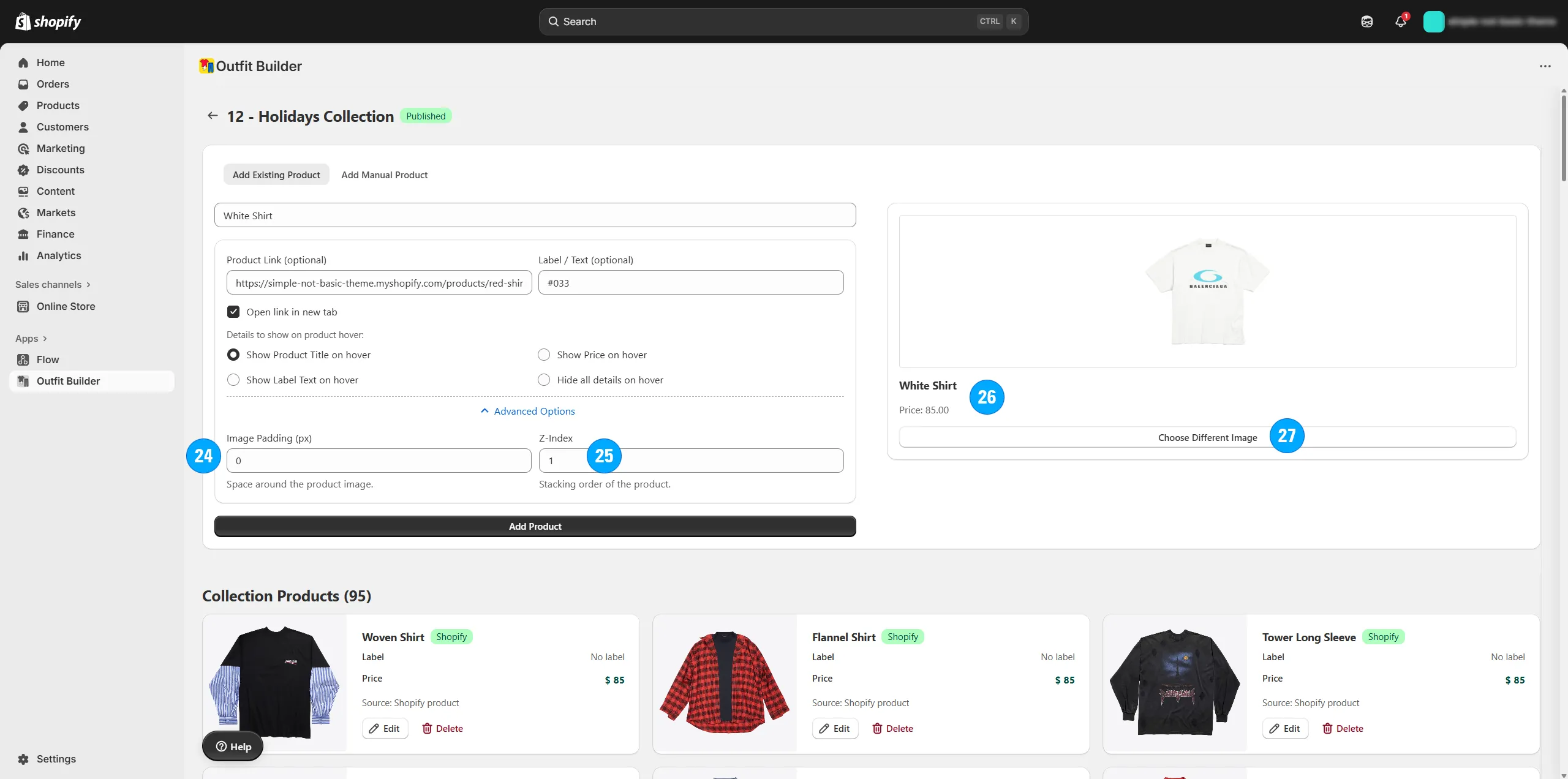Open the Help widget

pyautogui.click(x=233, y=746)
